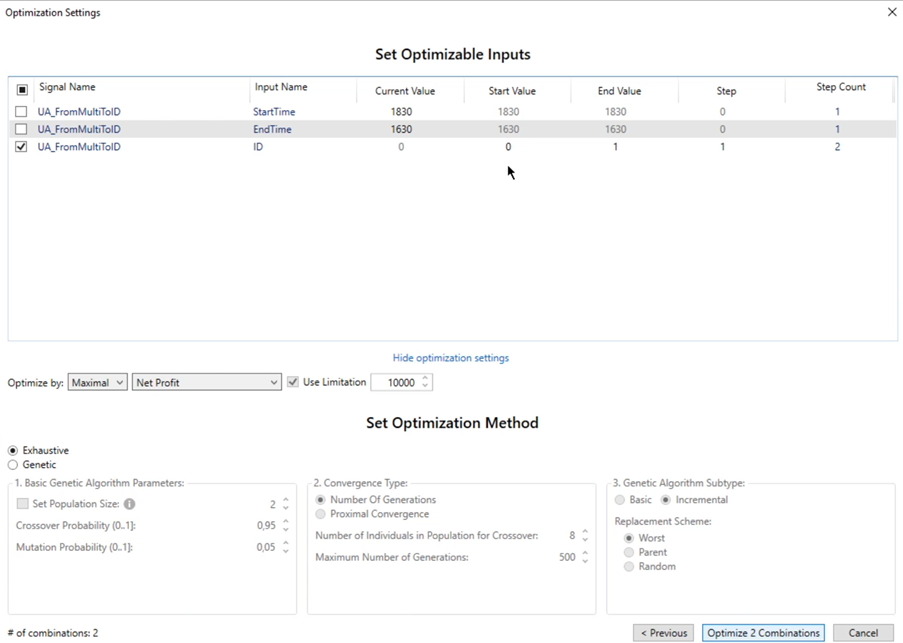This screenshot has height=643, width=903.
Task: Select the Genetic optimization method
Action: 13,465
